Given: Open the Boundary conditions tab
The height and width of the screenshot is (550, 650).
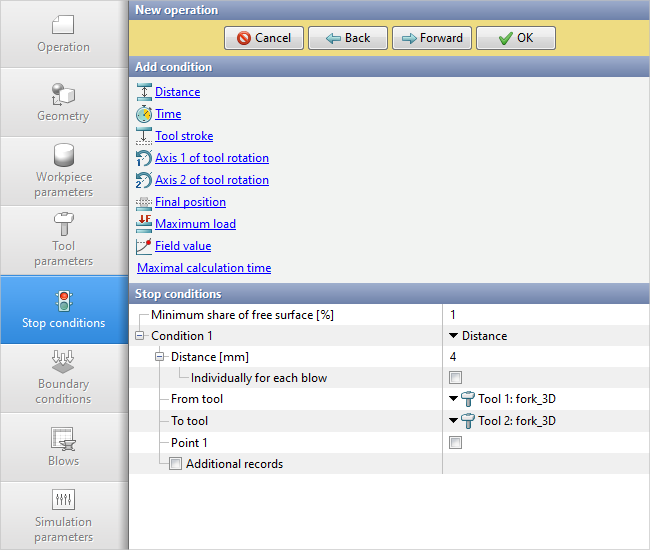Looking at the screenshot, I should tap(64, 378).
